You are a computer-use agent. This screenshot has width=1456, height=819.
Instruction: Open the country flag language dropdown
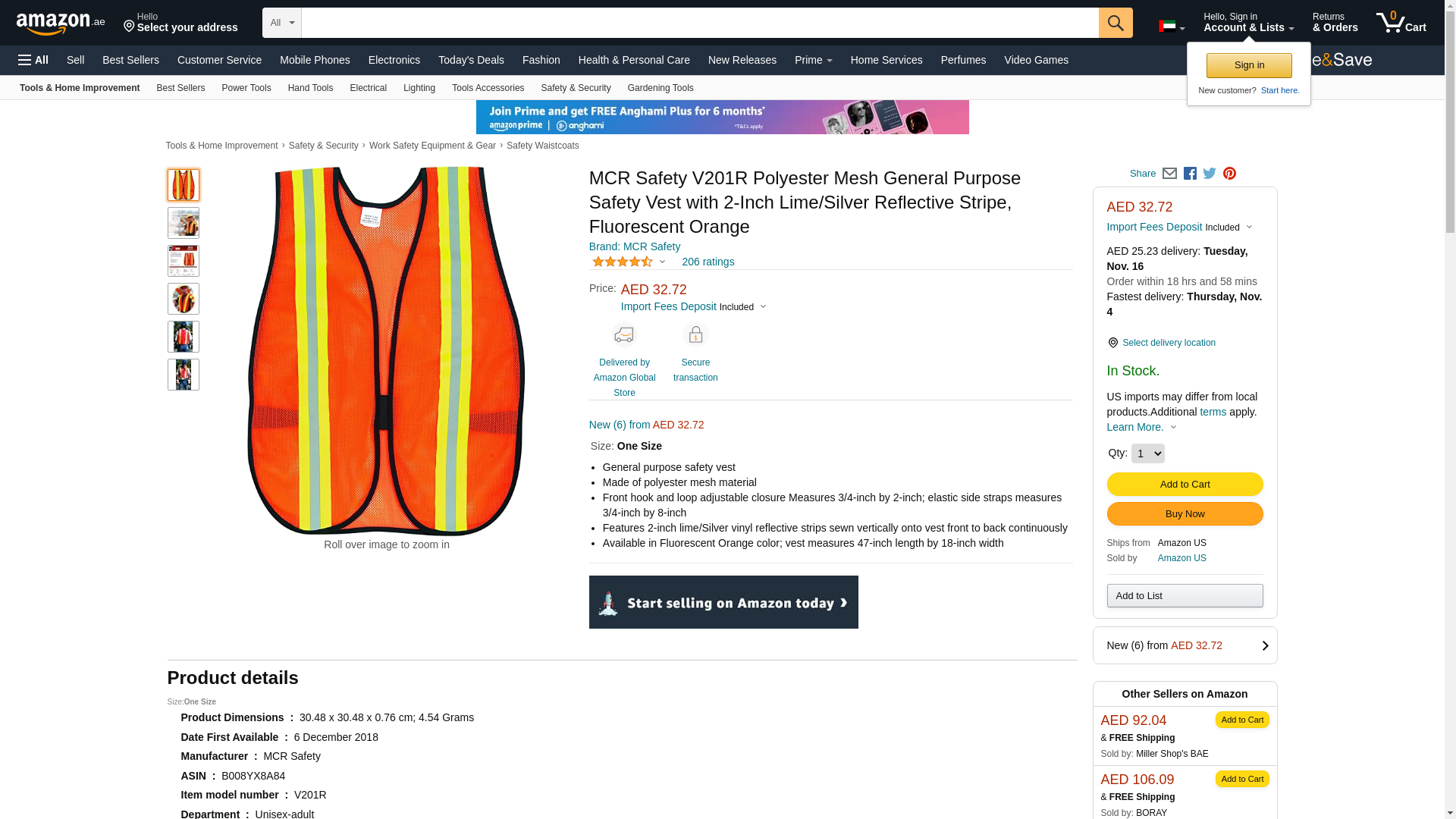pyautogui.click(x=1172, y=27)
